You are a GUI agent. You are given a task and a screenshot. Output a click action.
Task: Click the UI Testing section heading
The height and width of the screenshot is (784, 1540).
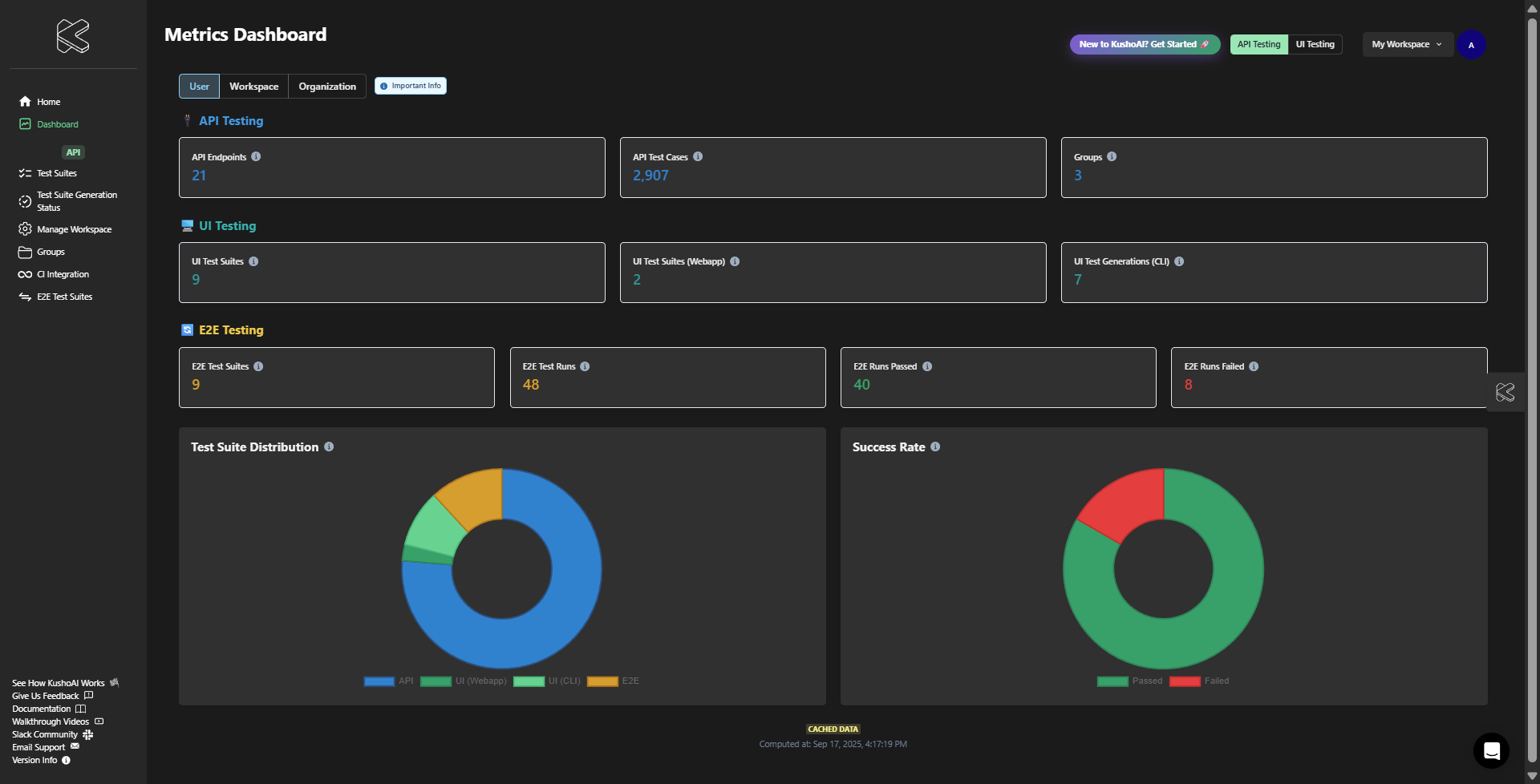228,226
